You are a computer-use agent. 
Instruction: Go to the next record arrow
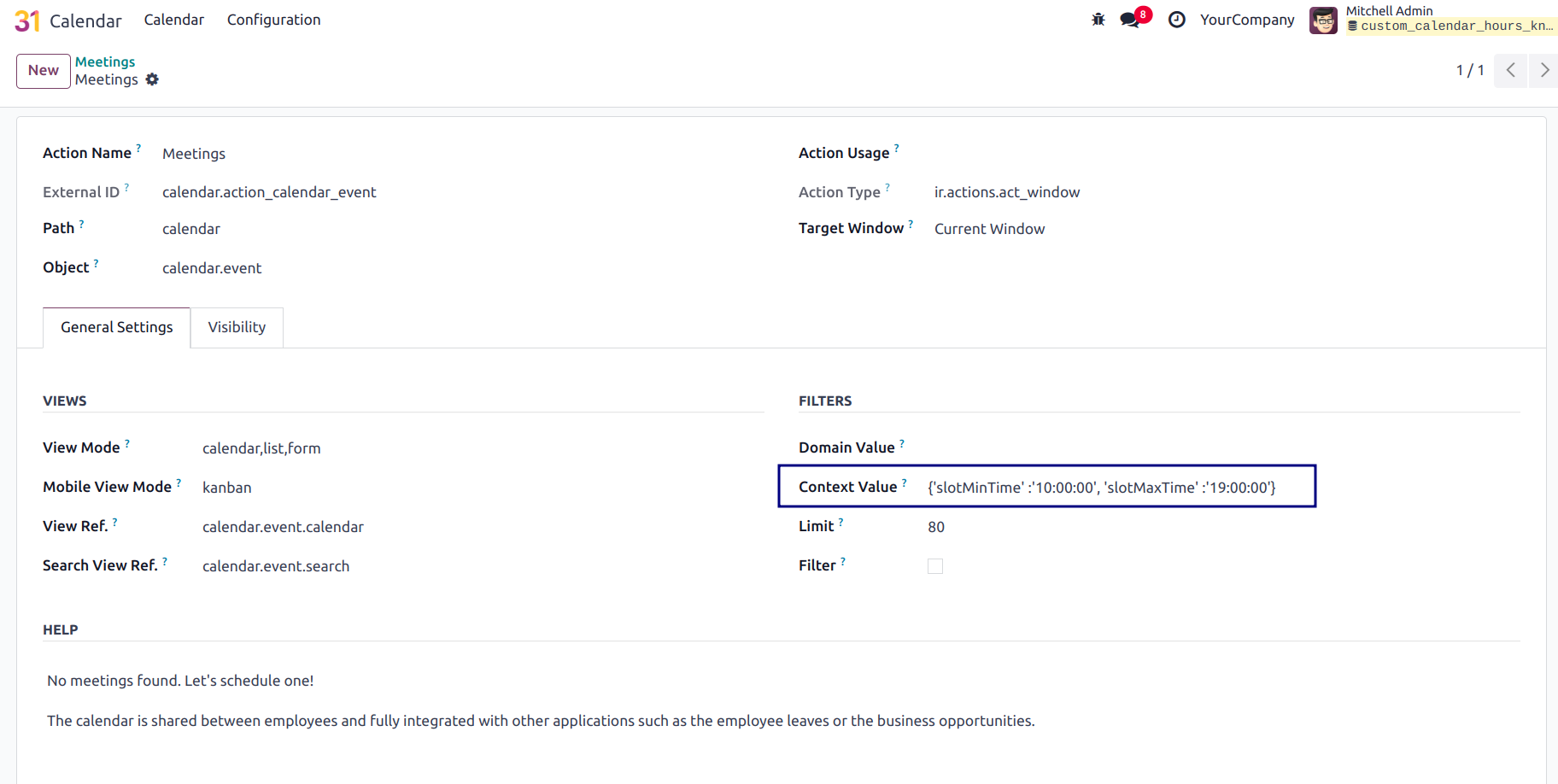[1544, 70]
